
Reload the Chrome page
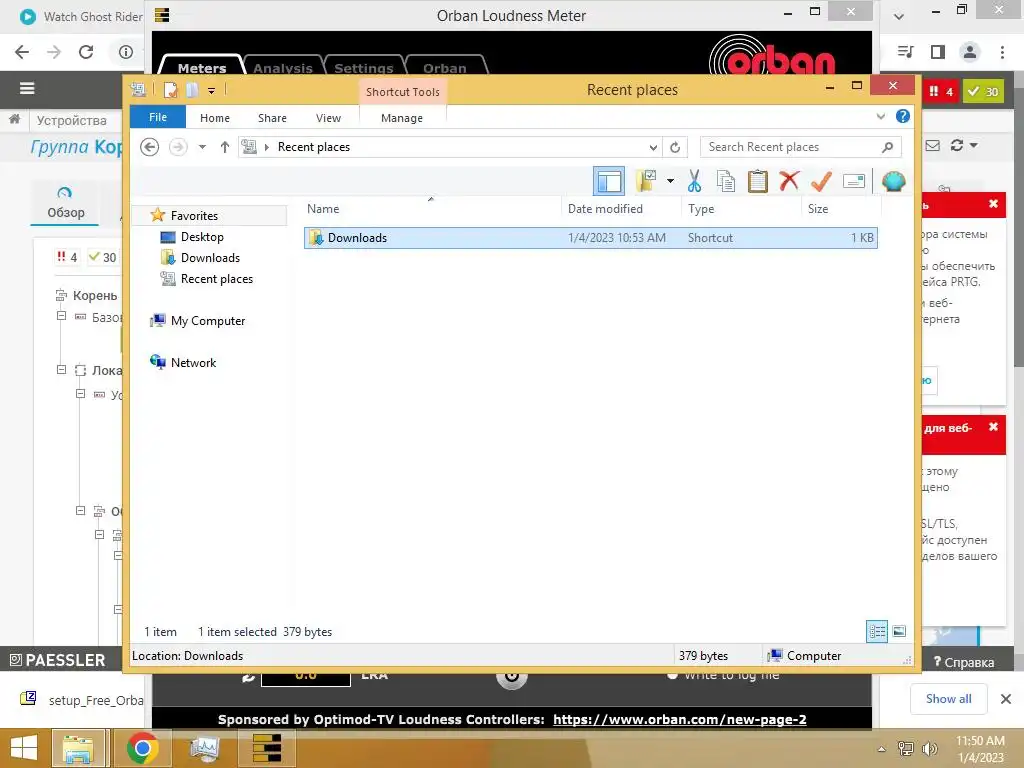86,52
